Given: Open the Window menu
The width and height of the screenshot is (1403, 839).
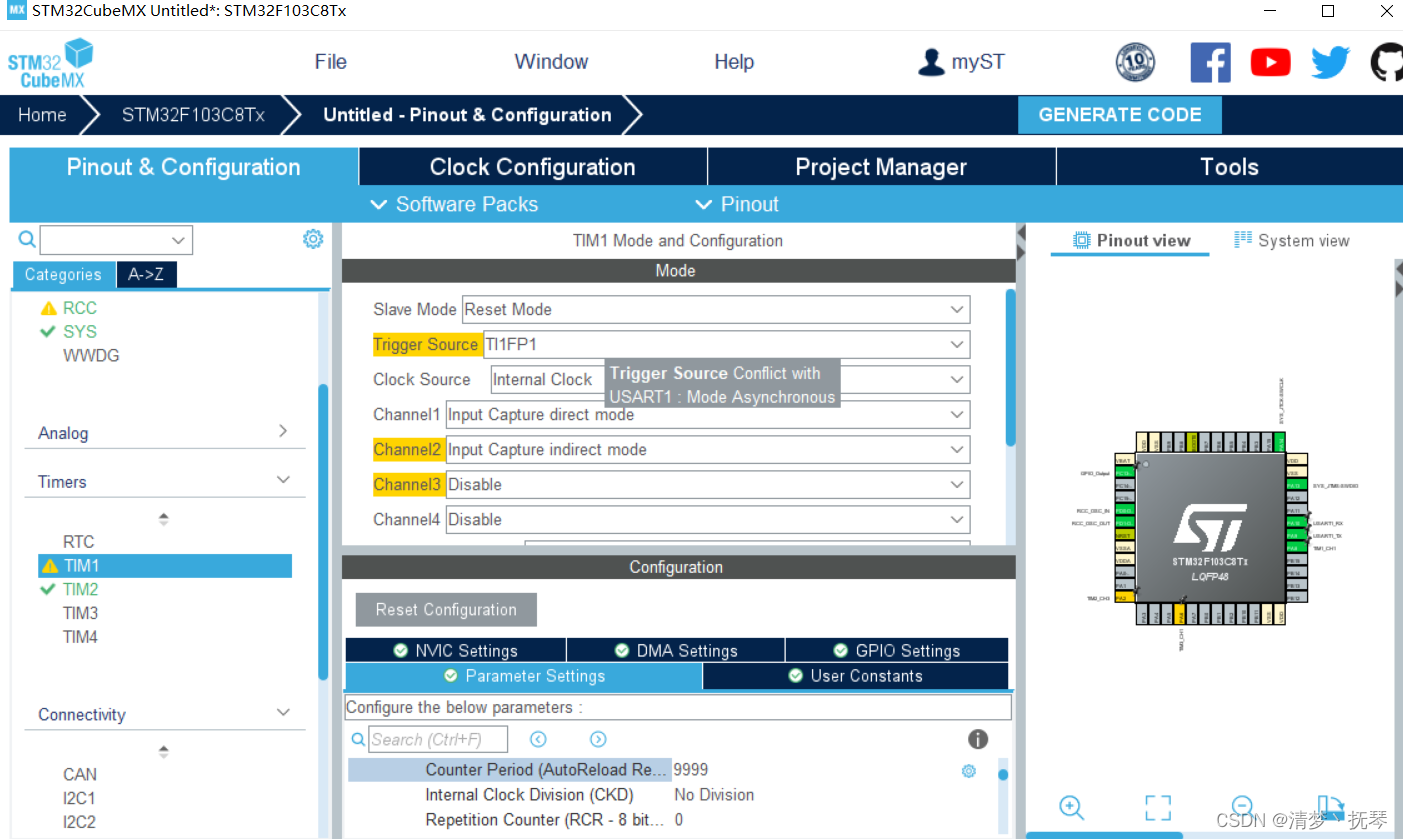Looking at the screenshot, I should coord(551,62).
